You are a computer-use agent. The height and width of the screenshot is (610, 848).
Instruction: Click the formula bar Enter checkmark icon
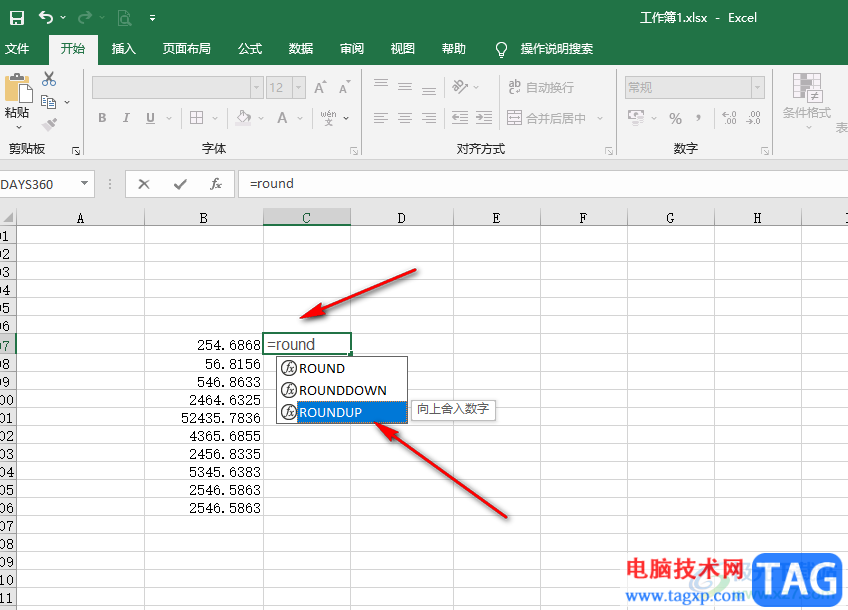point(180,184)
